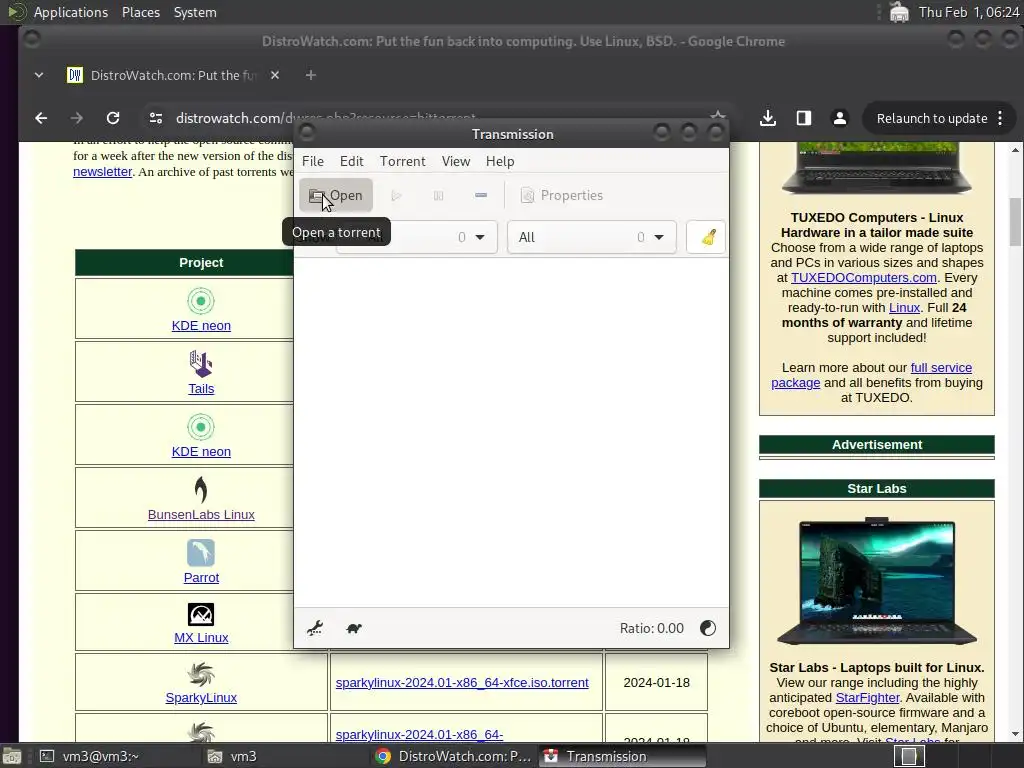Open a new Chrome tab
Viewport: 1024px width, 768px height.
311,75
